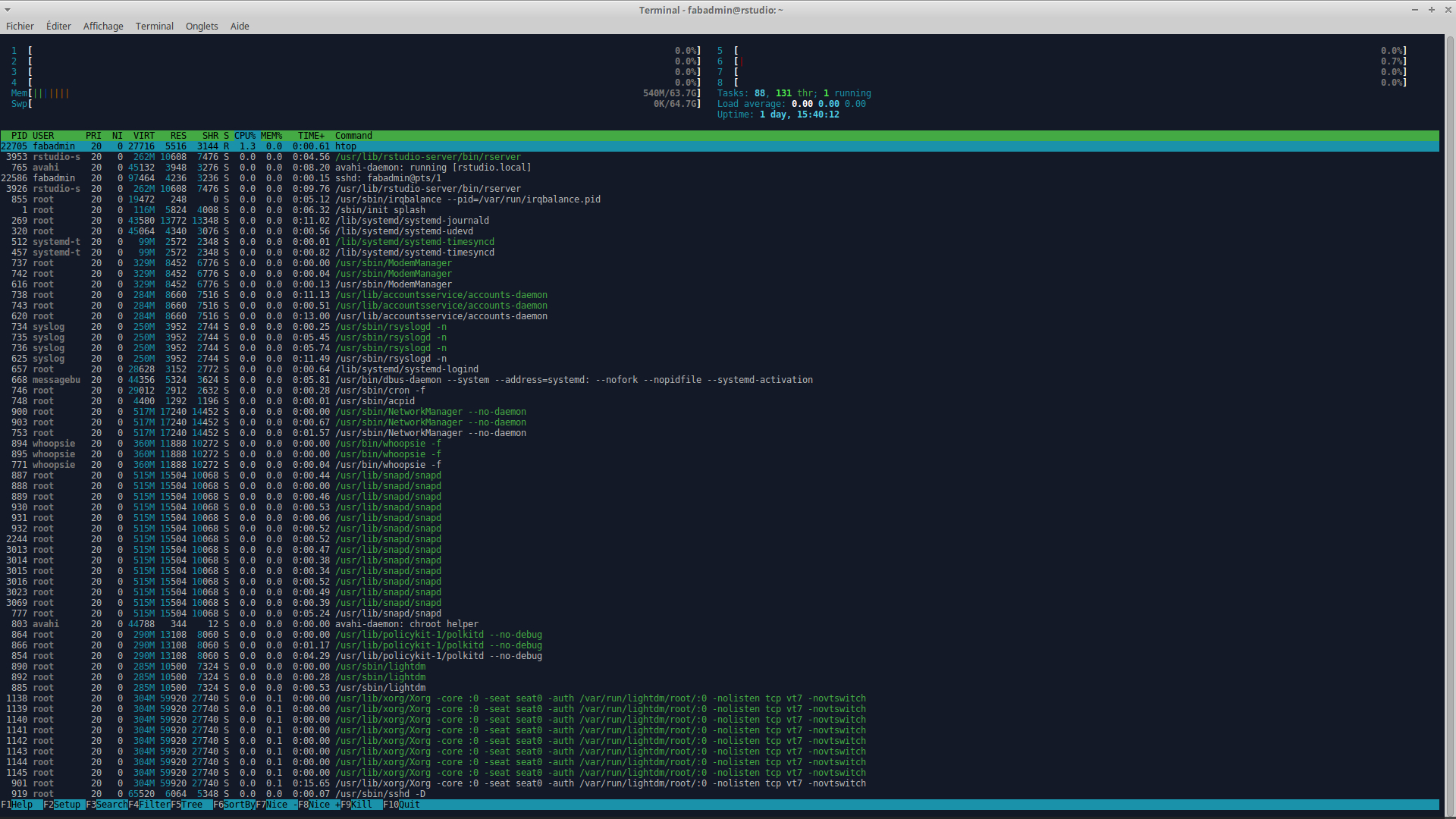The height and width of the screenshot is (819, 1456).
Task: Open the Aide menu
Action: pyautogui.click(x=240, y=26)
